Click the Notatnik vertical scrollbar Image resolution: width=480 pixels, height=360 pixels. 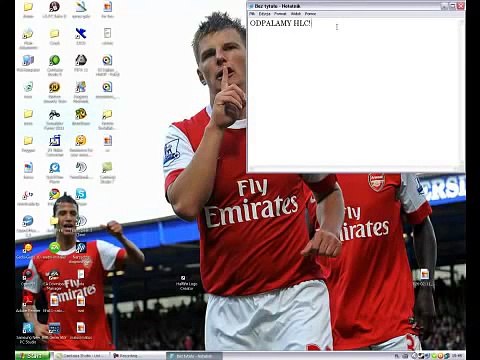tap(462, 92)
